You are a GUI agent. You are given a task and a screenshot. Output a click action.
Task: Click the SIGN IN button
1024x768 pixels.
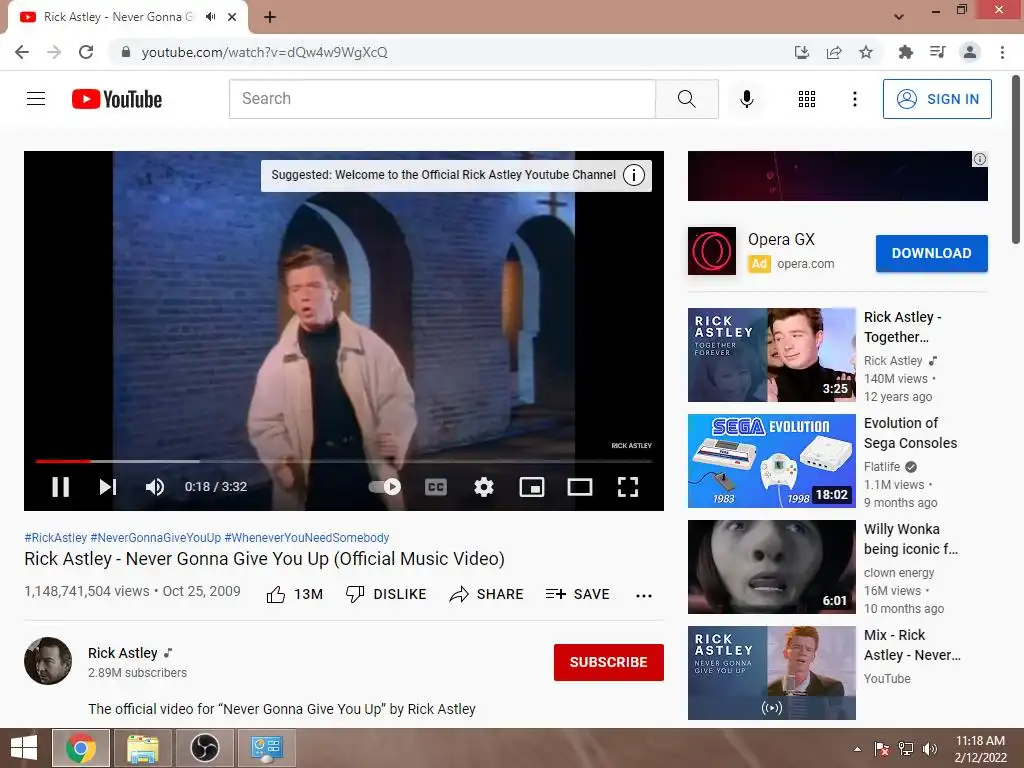pyautogui.click(x=937, y=99)
